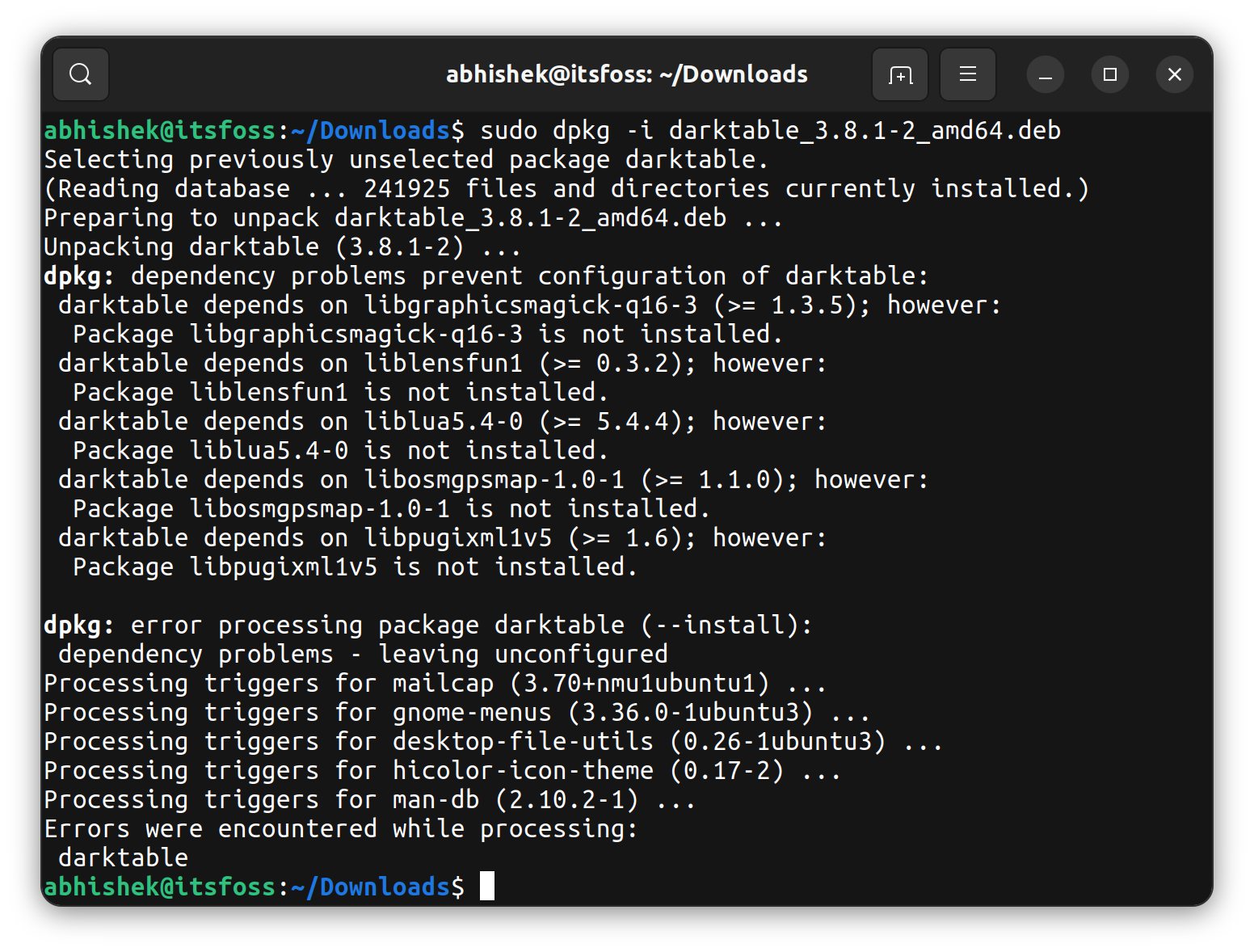The image size is (1254, 952).
Task: Click the Unpacking darktable (3.8.1-2) line
Action: pos(283,246)
